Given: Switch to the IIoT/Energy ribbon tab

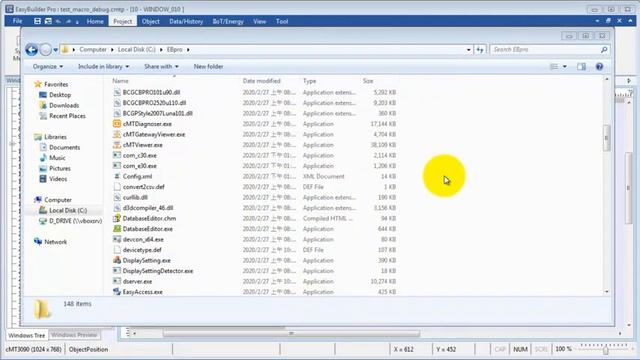Looking at the screenshot, I should 228,21.
